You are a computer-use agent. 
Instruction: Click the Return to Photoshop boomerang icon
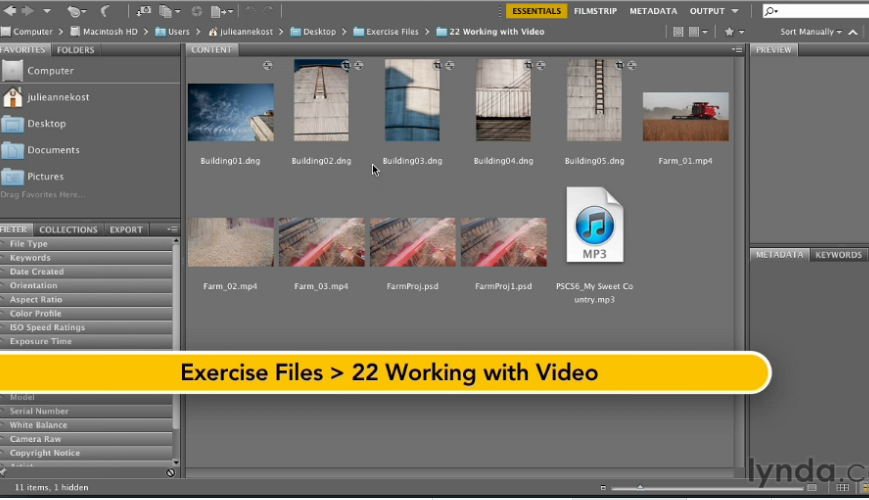105,11
